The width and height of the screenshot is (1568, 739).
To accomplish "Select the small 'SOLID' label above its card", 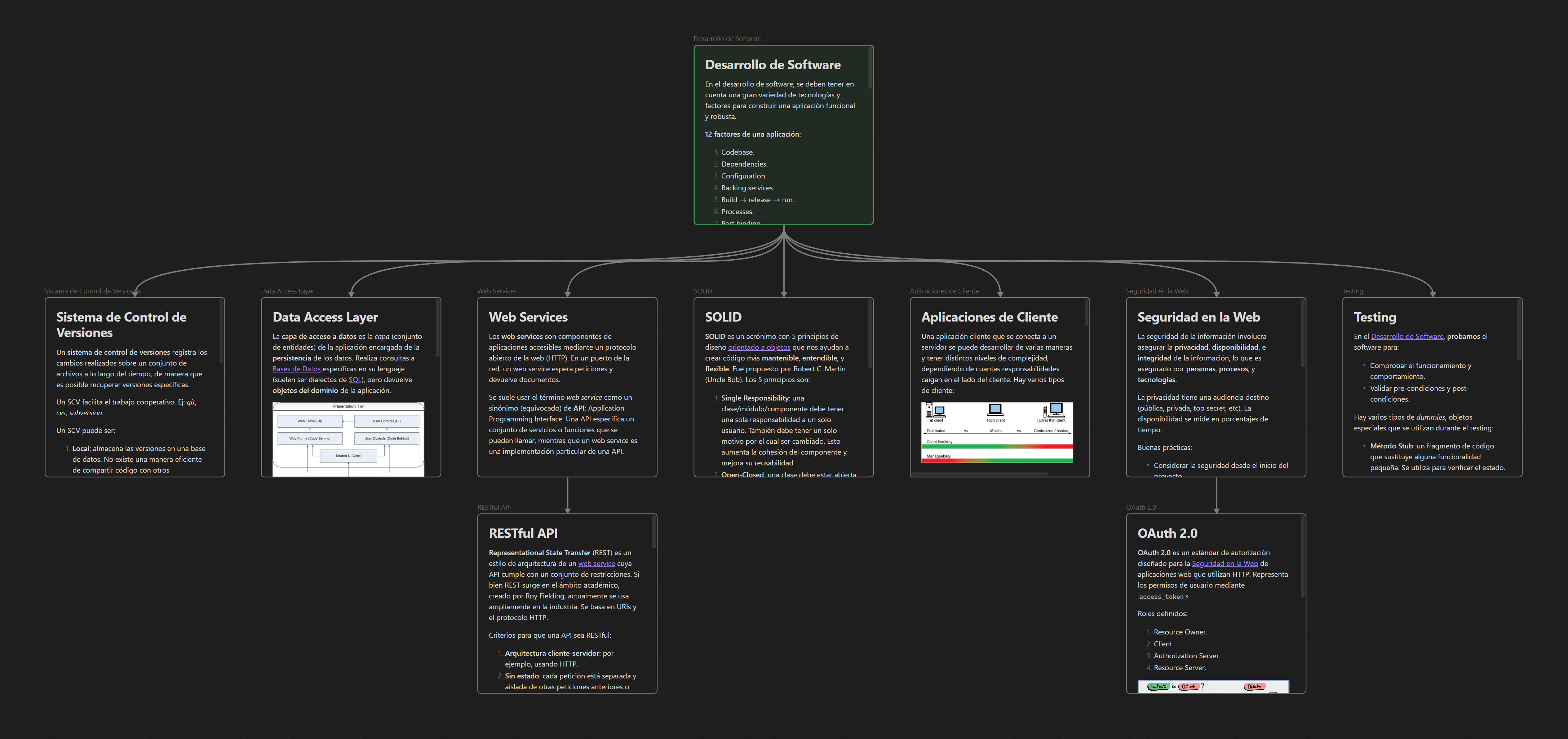I will coord(703,292).
